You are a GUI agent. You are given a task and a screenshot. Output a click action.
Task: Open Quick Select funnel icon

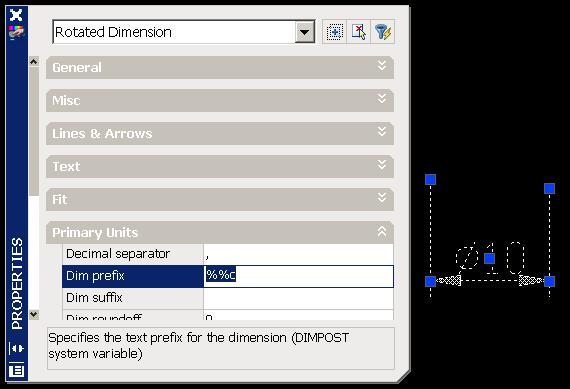click(x=382, y=32)
